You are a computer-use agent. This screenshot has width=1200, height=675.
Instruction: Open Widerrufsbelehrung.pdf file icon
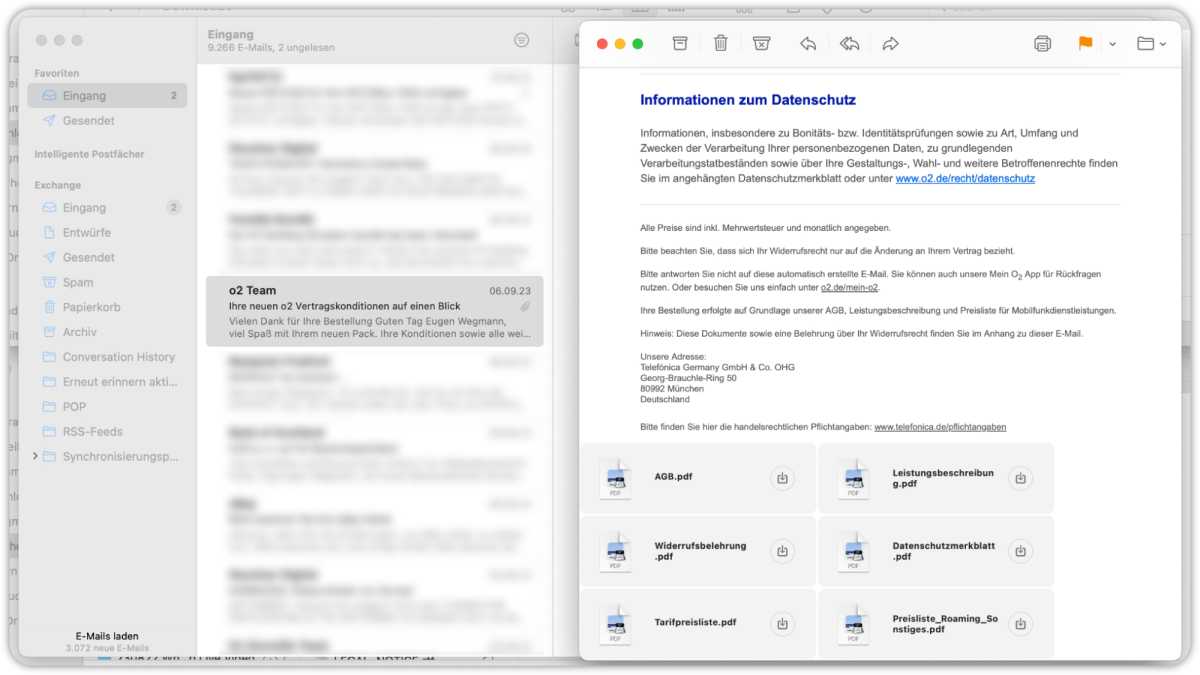click(616, 552)
